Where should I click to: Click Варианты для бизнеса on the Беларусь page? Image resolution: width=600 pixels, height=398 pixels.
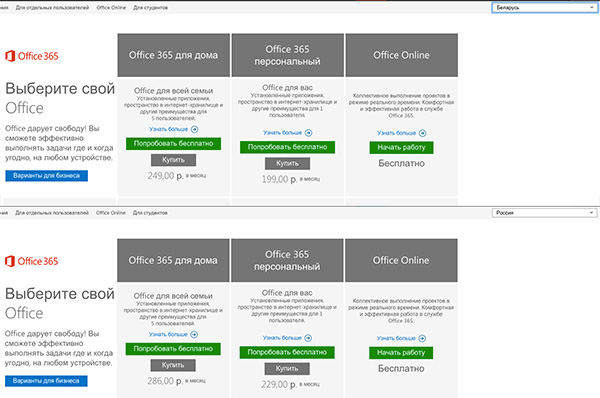pyautogui.click(x=46, y=176)
